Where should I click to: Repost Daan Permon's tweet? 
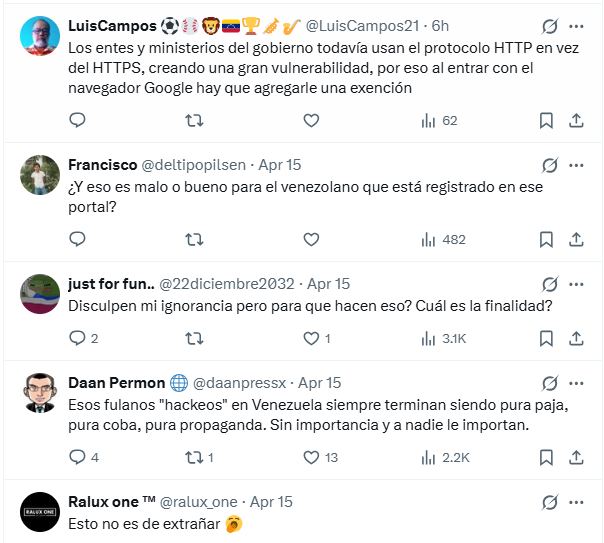click(195, 457)
